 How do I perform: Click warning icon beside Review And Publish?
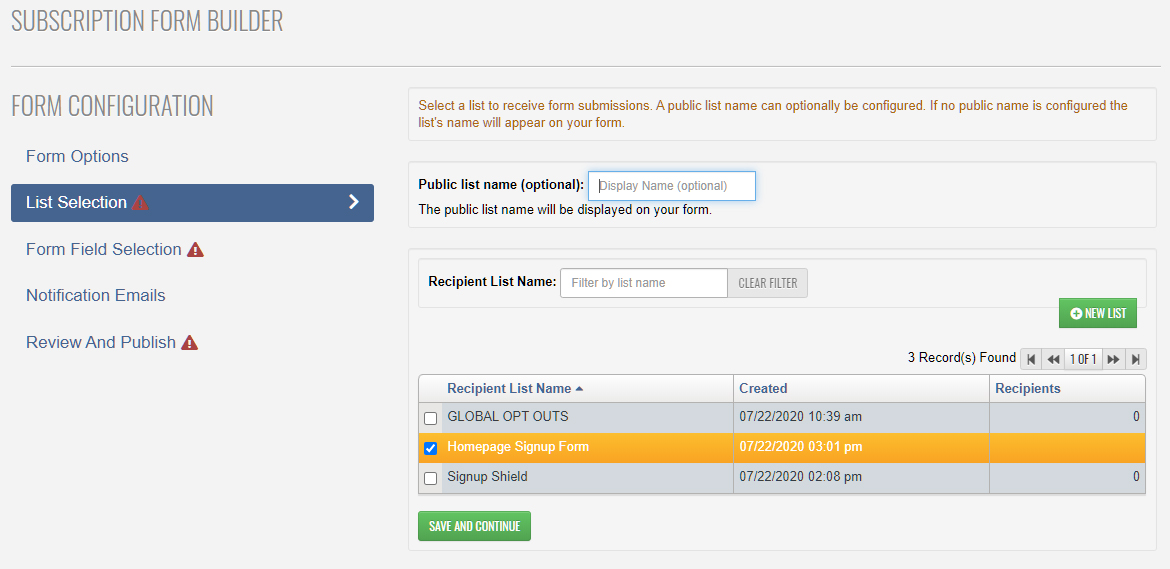tap(189, 343)
